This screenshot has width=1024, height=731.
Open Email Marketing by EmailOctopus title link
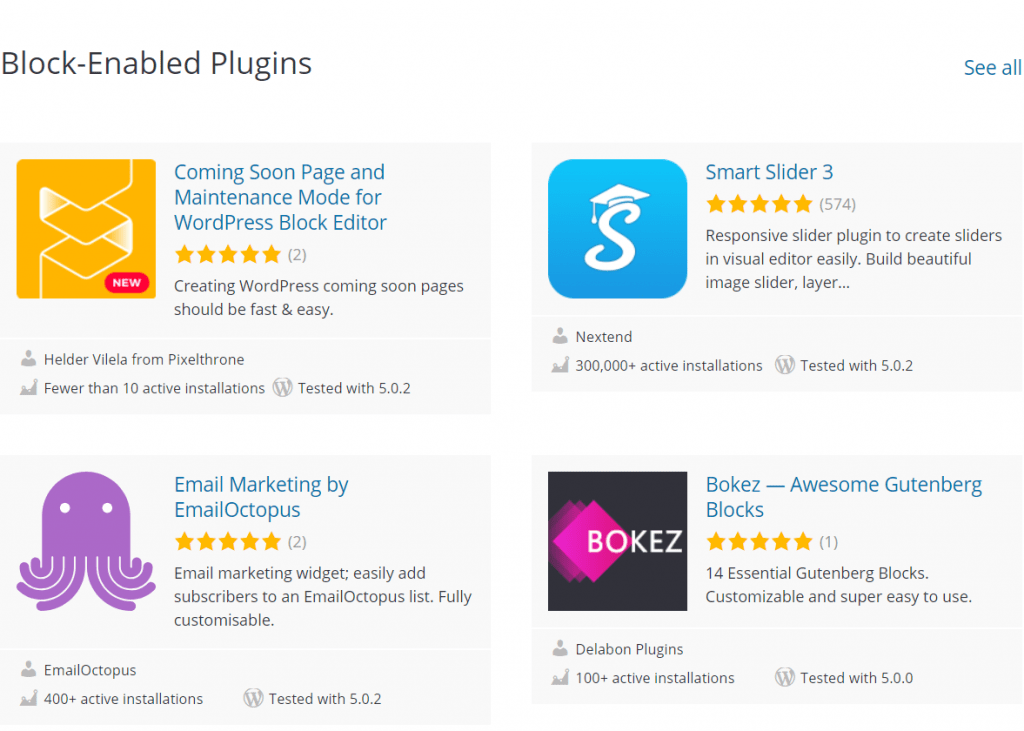pyautogui.click(x=261, y=497)
